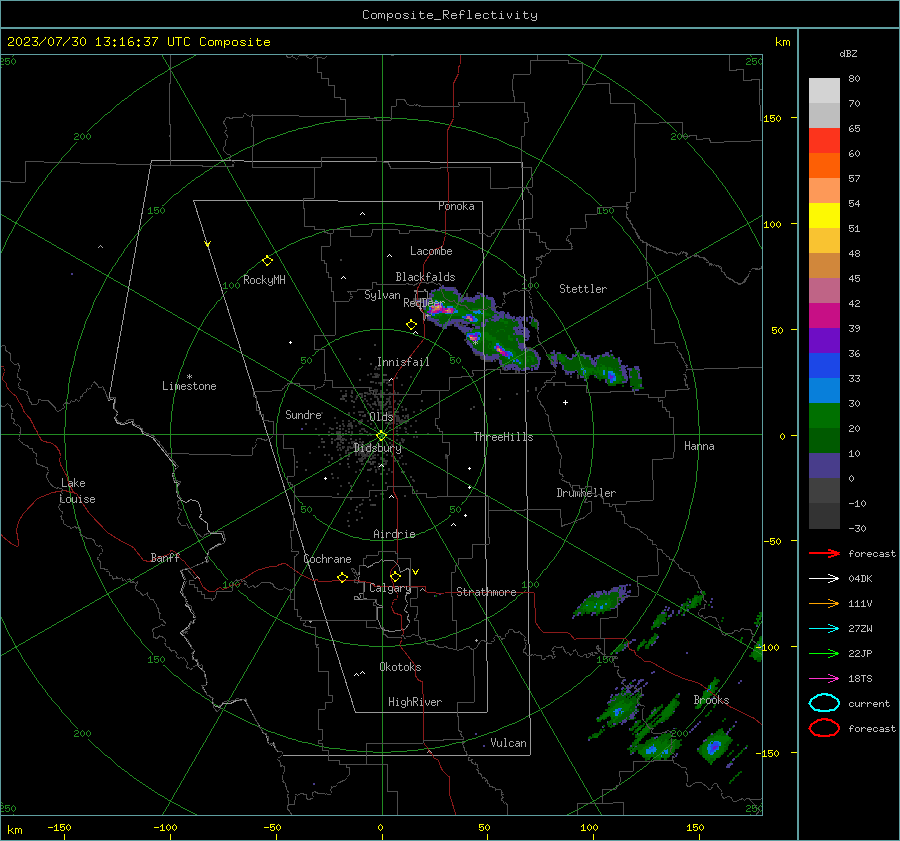The width and height of the screenshot is (900, 841).
Task: Click the cyan current ellipse legend icon
Action: 824,703
